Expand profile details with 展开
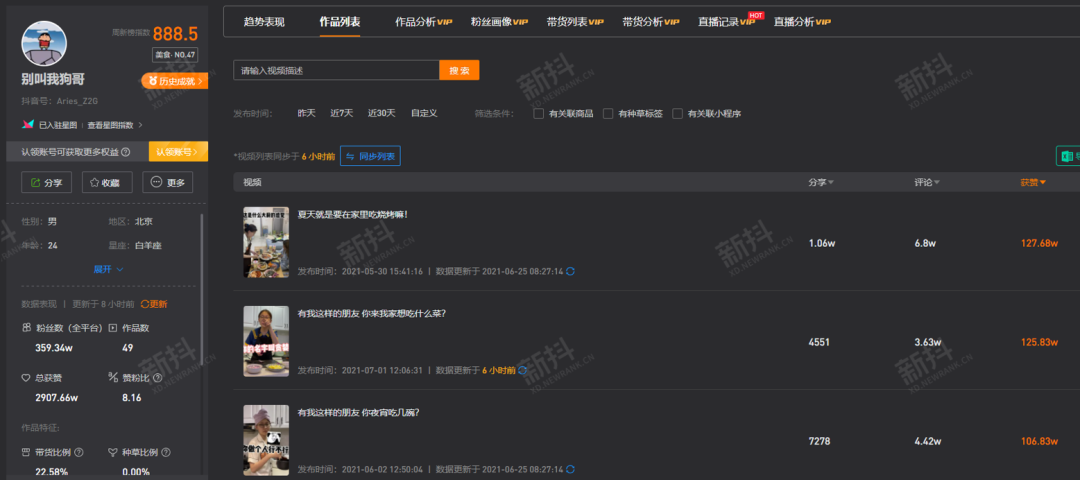1080x480 pixels. click(109, 269)
